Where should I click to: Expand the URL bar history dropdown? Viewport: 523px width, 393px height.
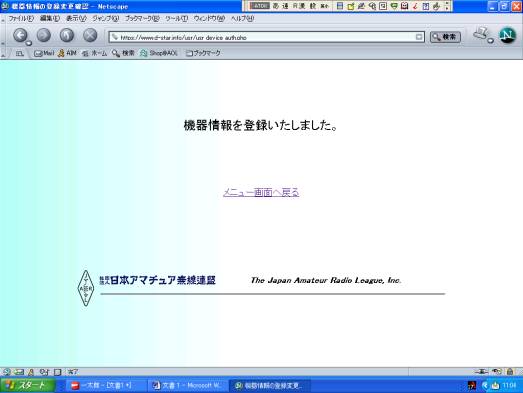coord(419,37)
